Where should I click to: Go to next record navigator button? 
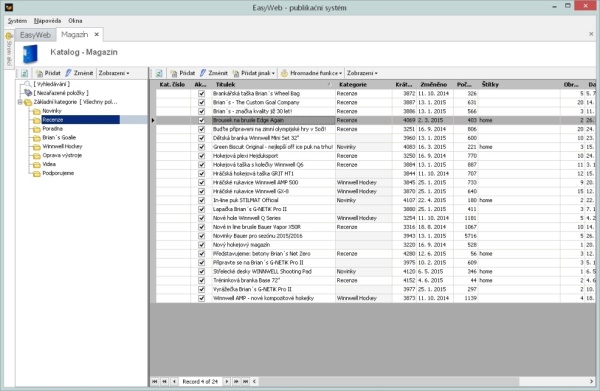pos(227,381)
